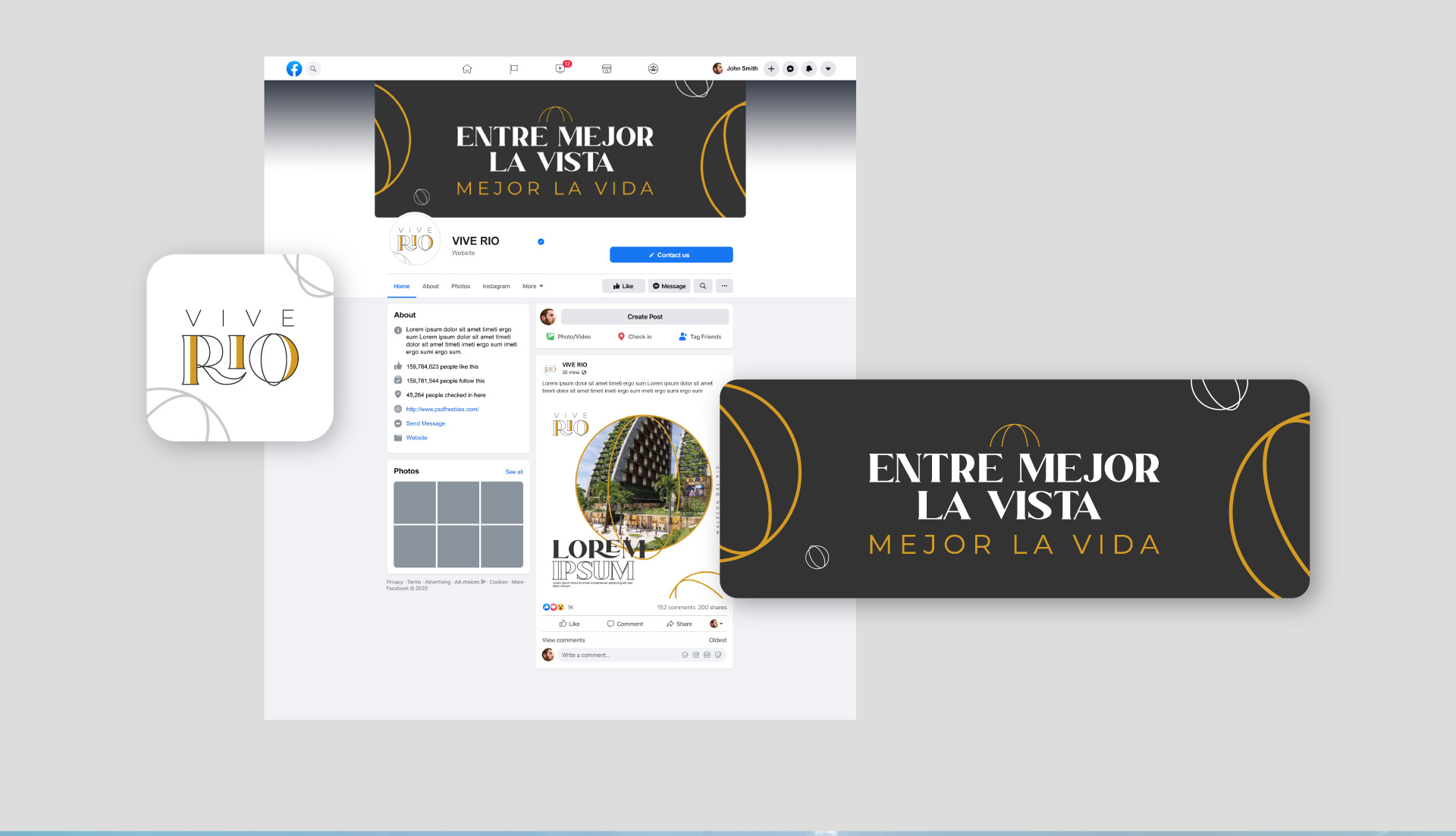Image resolution: width=1456 pixels, height=836 pixels.
Task: Click the Create Post box
Action: pyautogui.click(x=645, y=317)
